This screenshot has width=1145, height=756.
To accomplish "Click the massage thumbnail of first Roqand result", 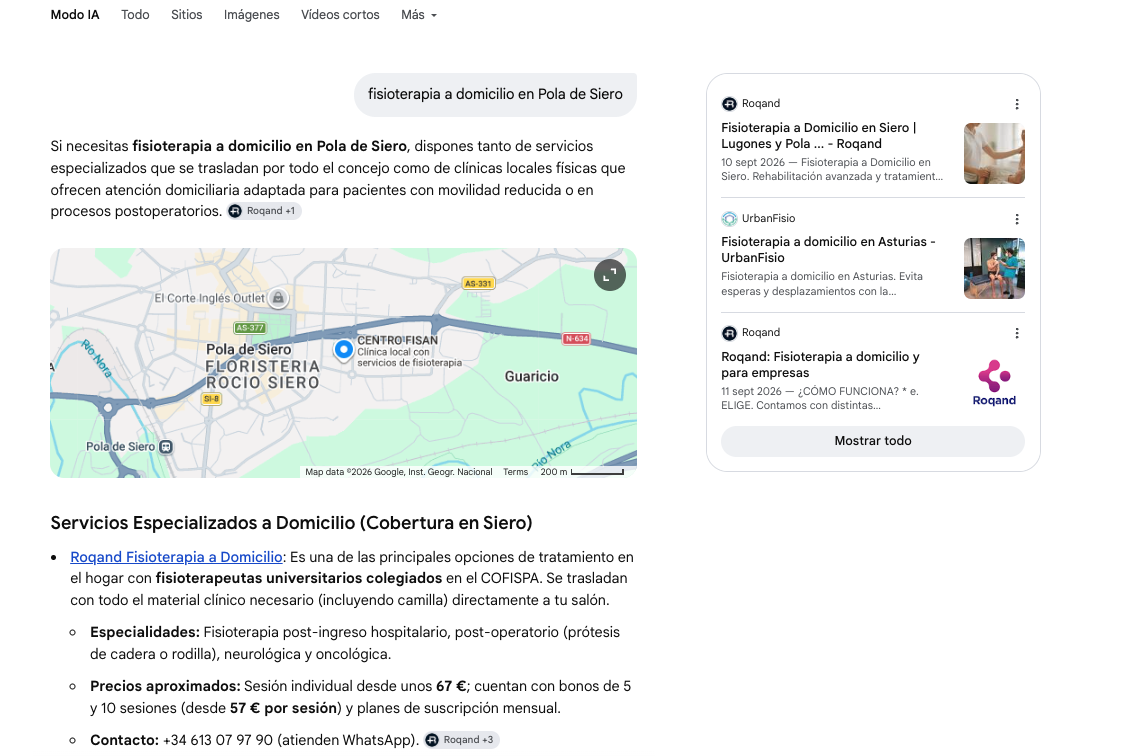I will click(994, 153).
